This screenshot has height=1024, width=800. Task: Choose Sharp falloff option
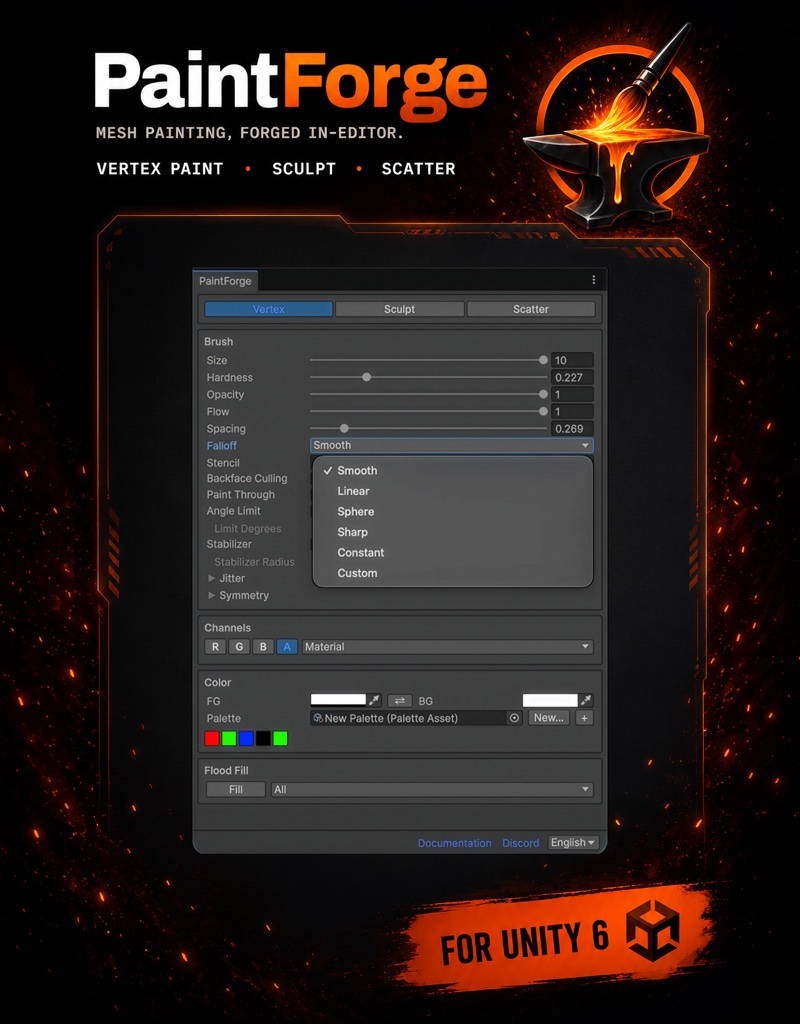(x=453, y=532)
